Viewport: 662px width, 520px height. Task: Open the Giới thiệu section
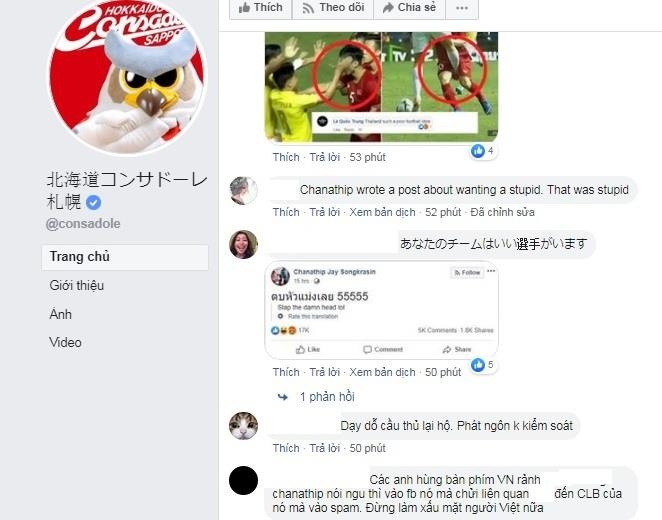[76, 285]
